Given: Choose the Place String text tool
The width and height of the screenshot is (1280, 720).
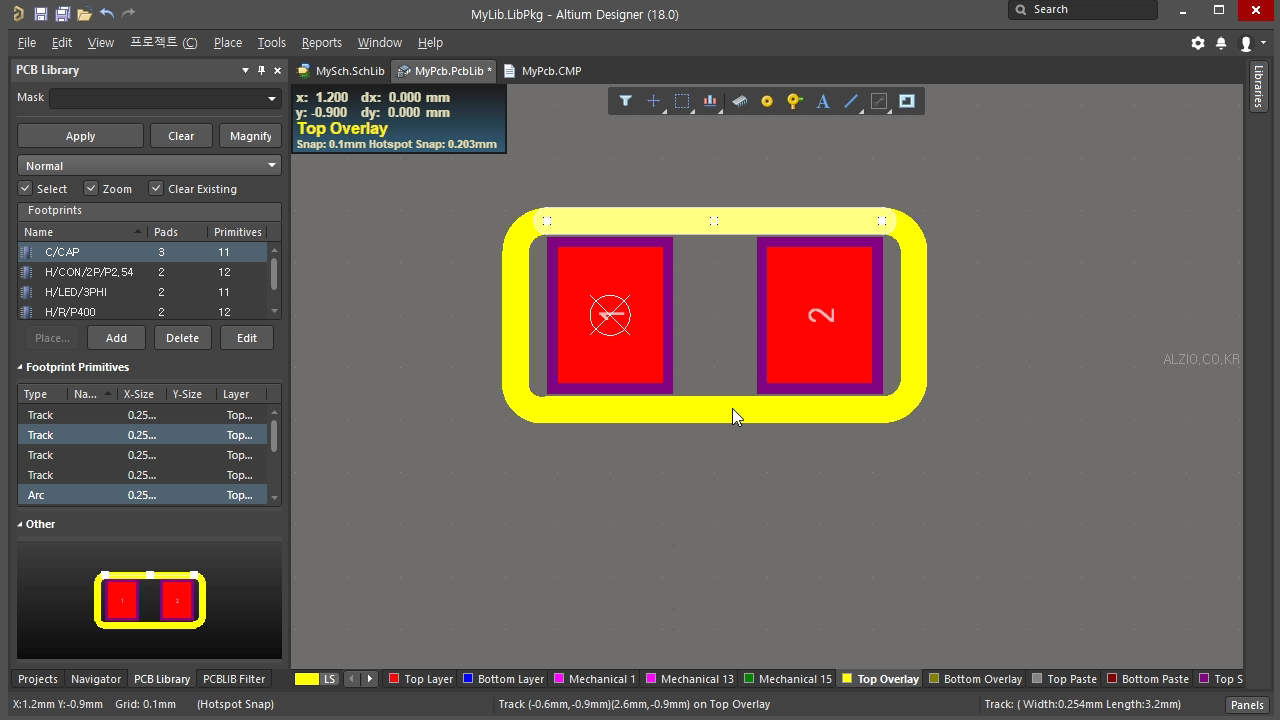Looking at the screenshot, I should click(x=823, y=101).
